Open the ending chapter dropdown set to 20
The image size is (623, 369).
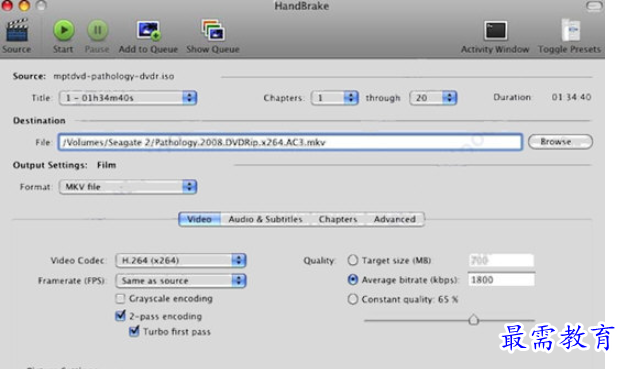(433, 98)
